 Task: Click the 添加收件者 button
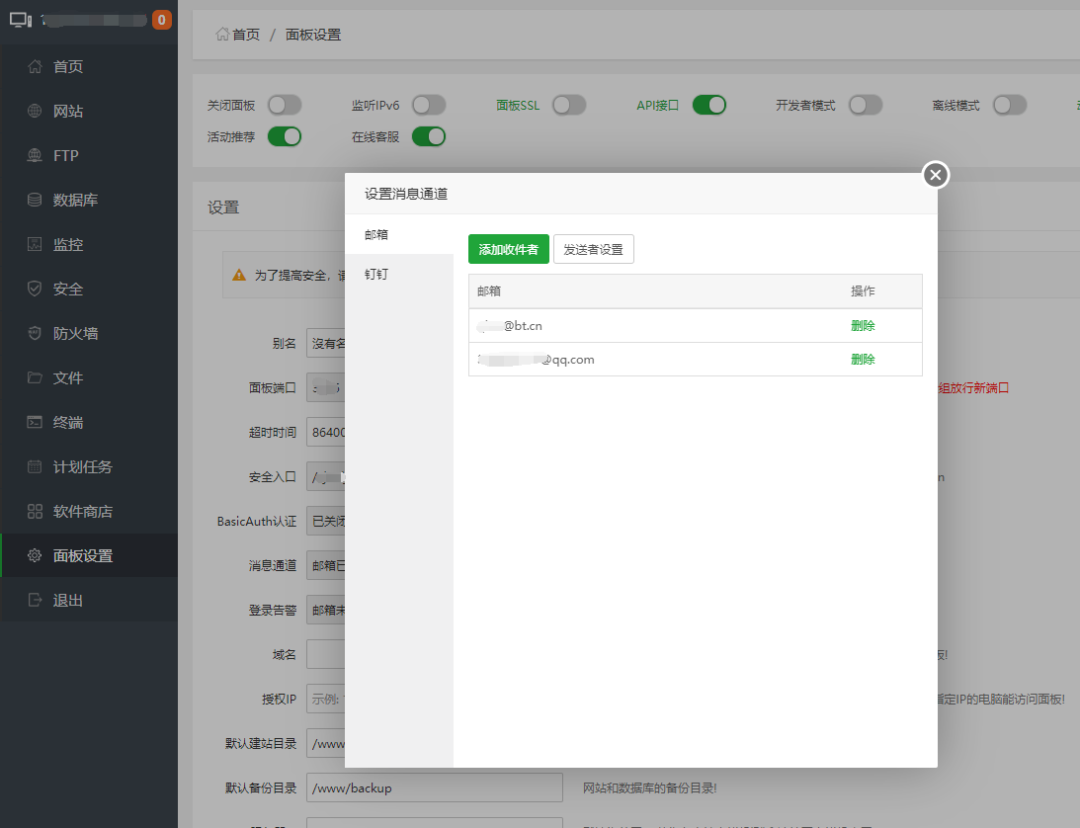508,249
